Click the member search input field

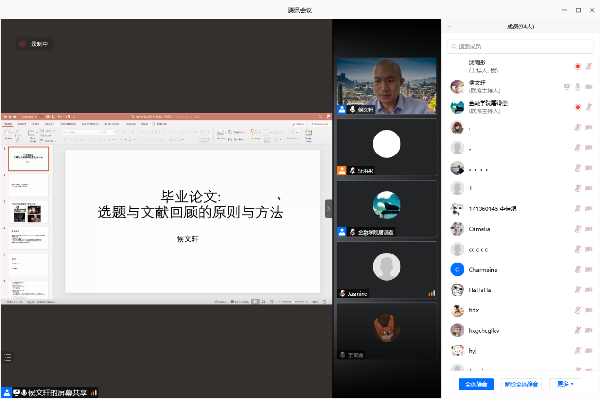tap(520, 46)
